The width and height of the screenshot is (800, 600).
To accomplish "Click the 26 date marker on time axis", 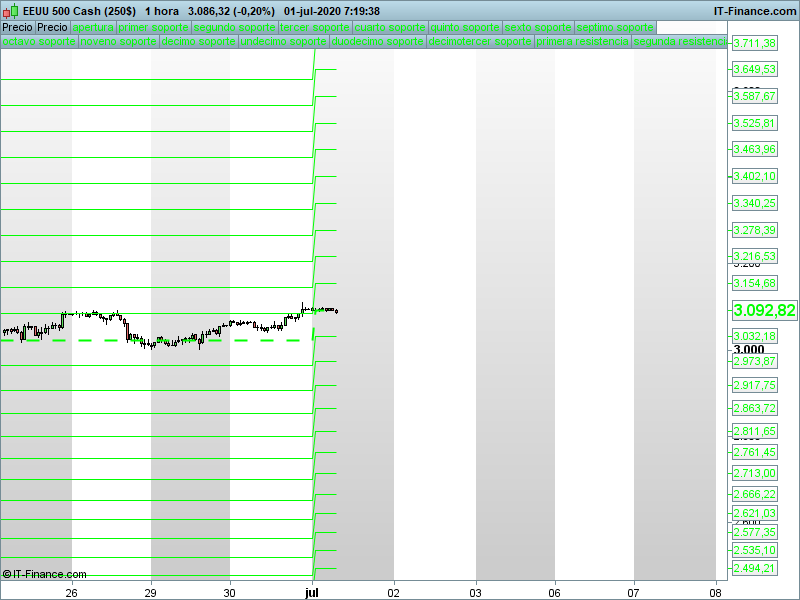I will click(71, 593).
